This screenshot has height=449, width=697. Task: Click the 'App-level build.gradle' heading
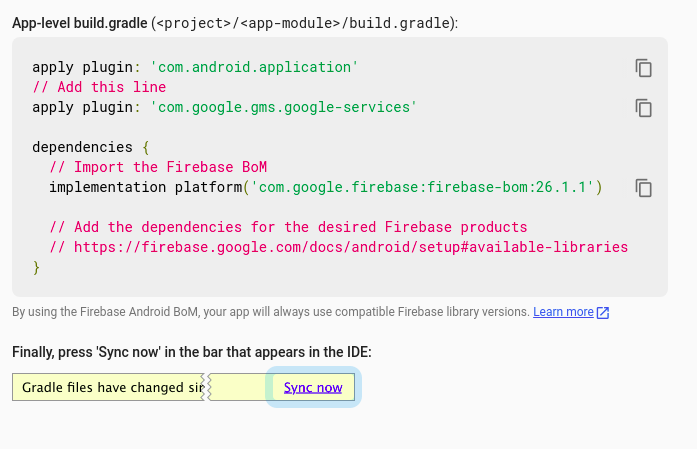coord(80,23)
